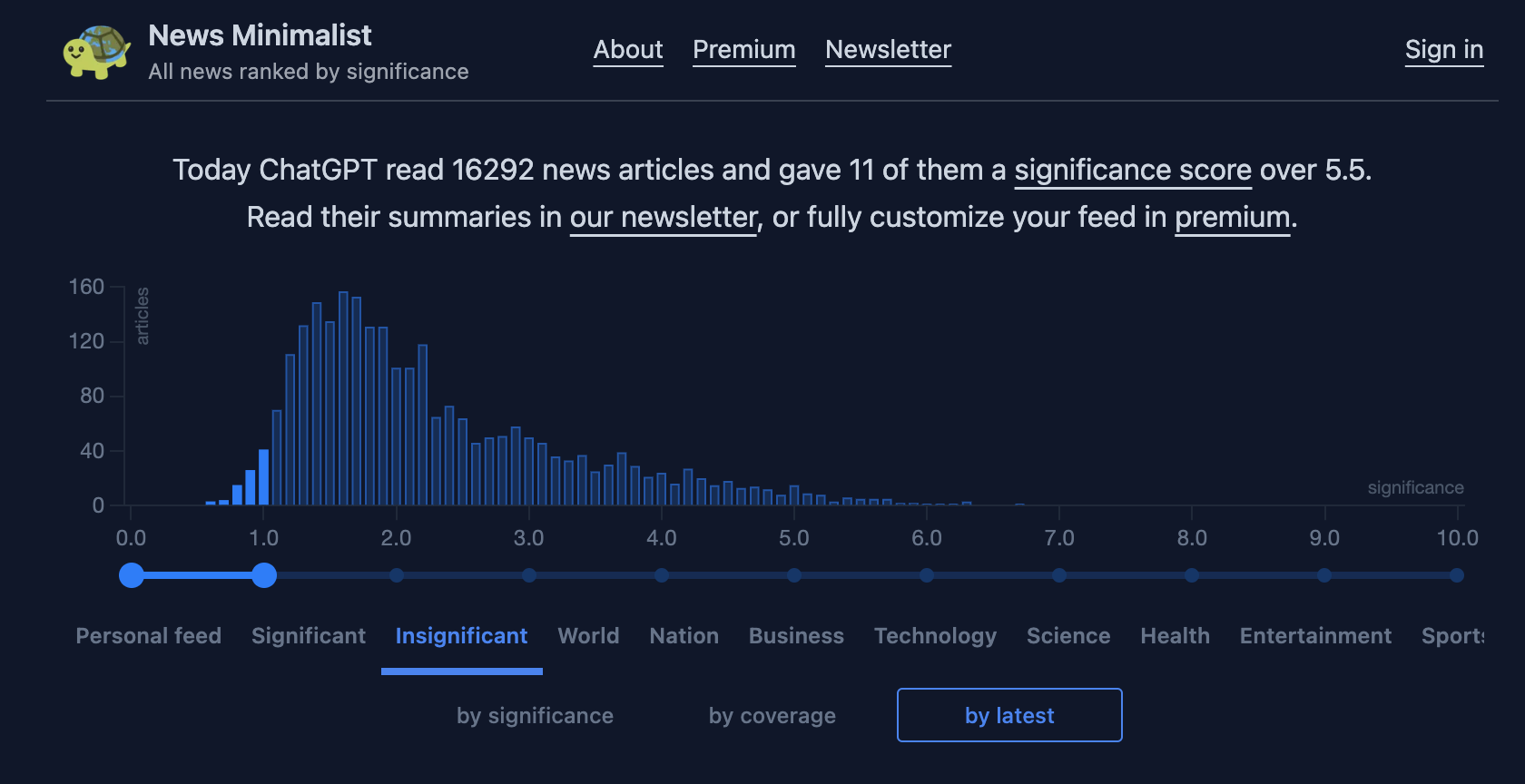Open the World news tab
This screenshot has width=1525, height=784.
pos(588,636)
